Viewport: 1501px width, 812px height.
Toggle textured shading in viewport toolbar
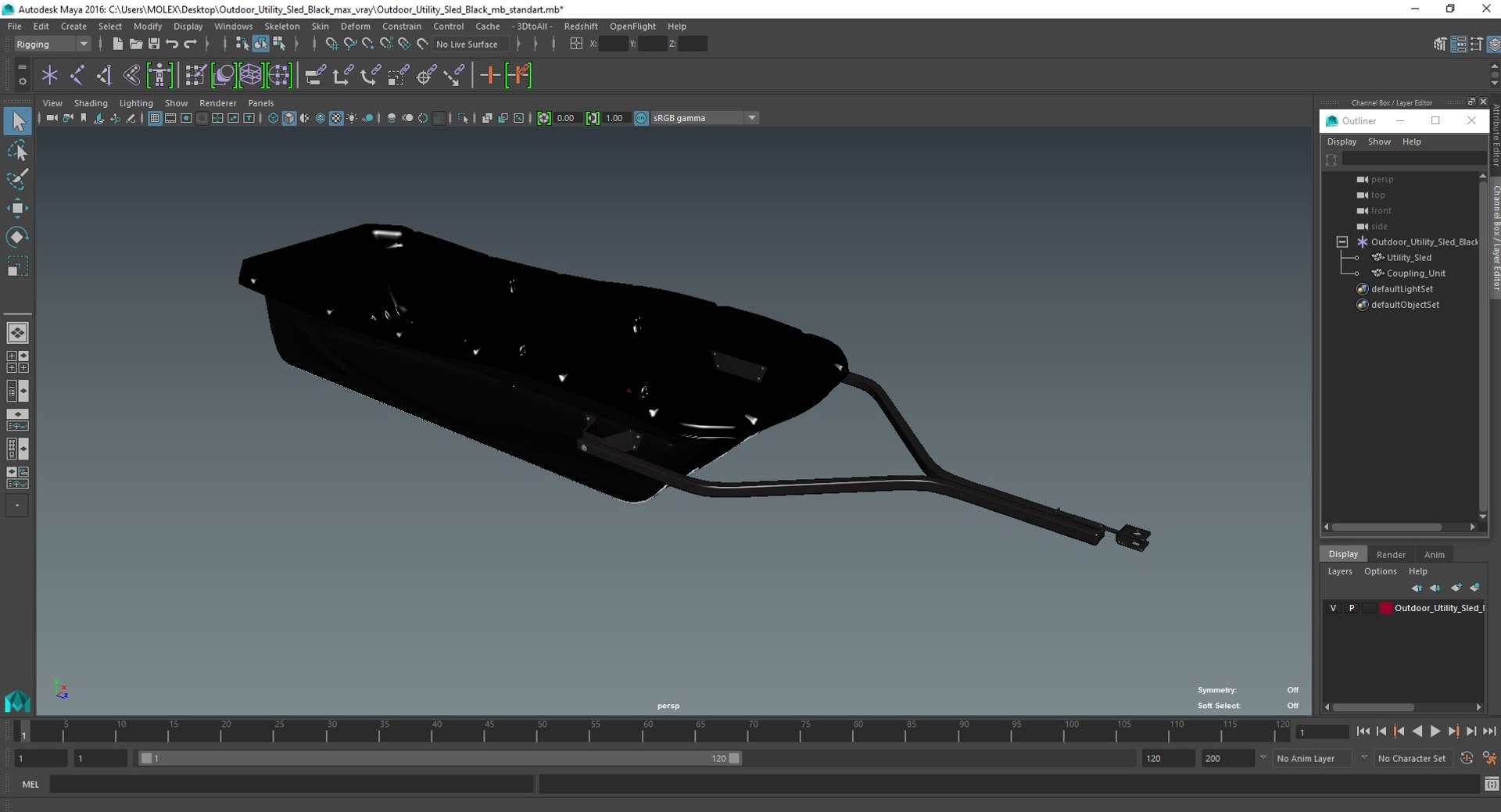(336, 118)
